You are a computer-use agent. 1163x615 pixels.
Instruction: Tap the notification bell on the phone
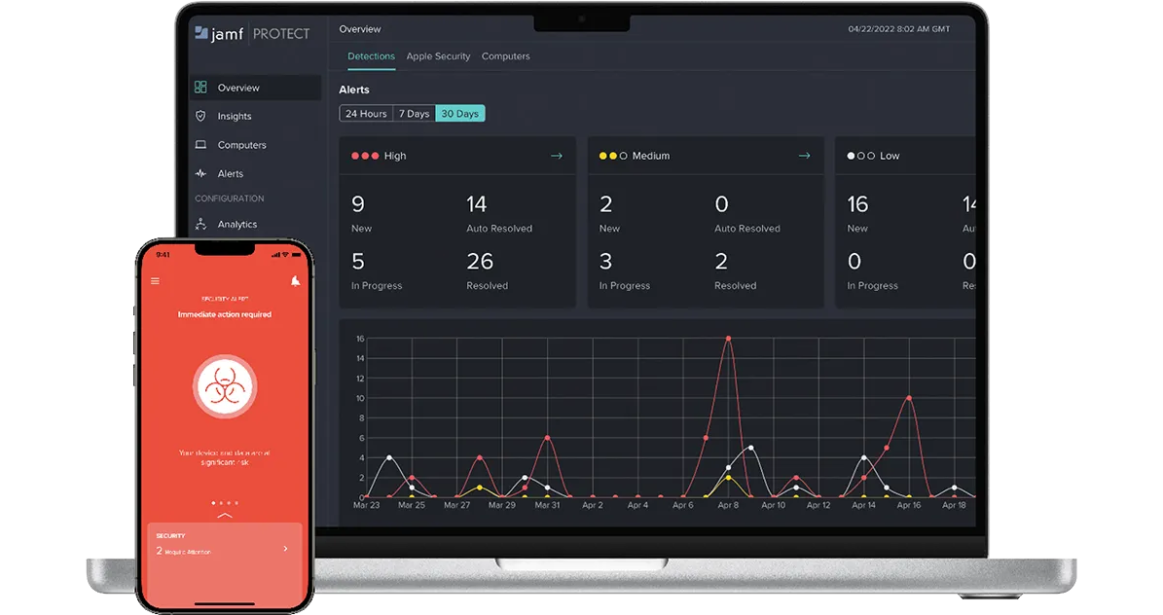[295, 280]
